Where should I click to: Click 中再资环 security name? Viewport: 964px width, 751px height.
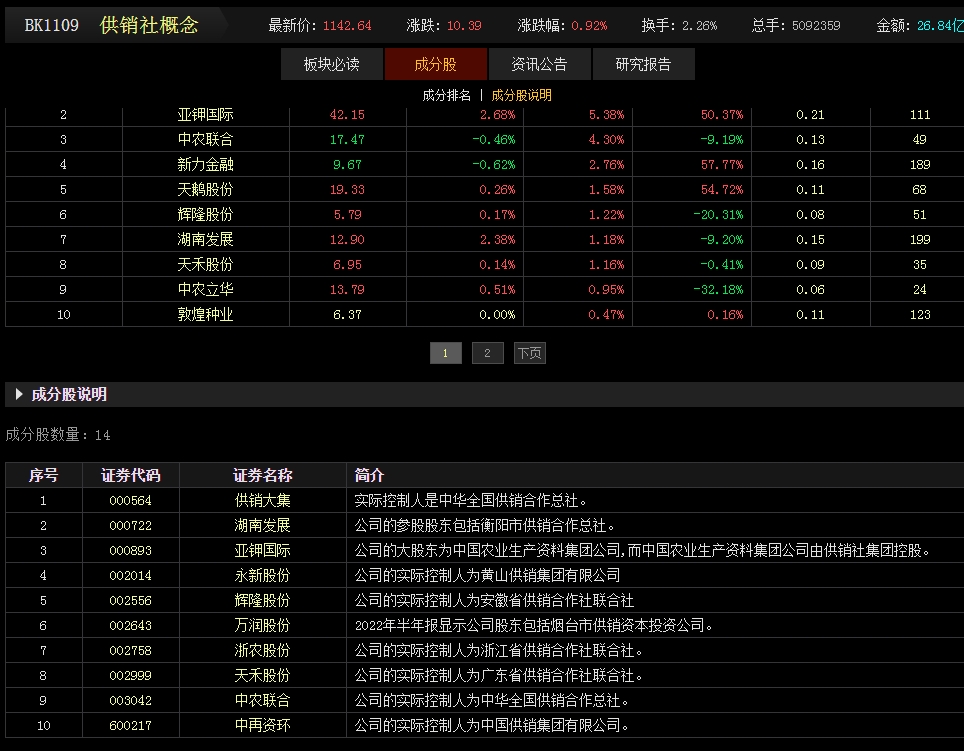point(263,725)
